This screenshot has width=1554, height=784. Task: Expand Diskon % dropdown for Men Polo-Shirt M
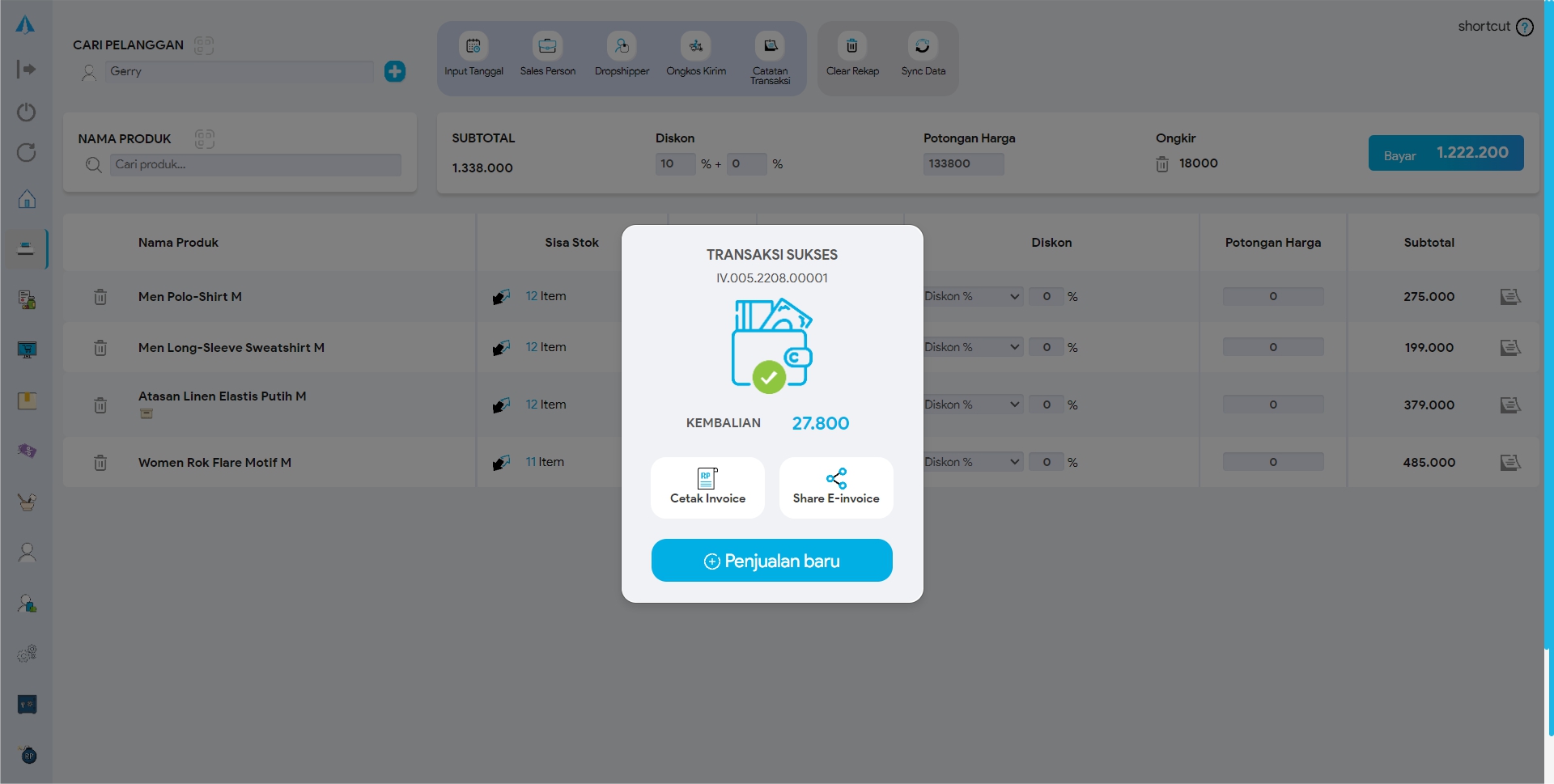[x=972, y=297]
